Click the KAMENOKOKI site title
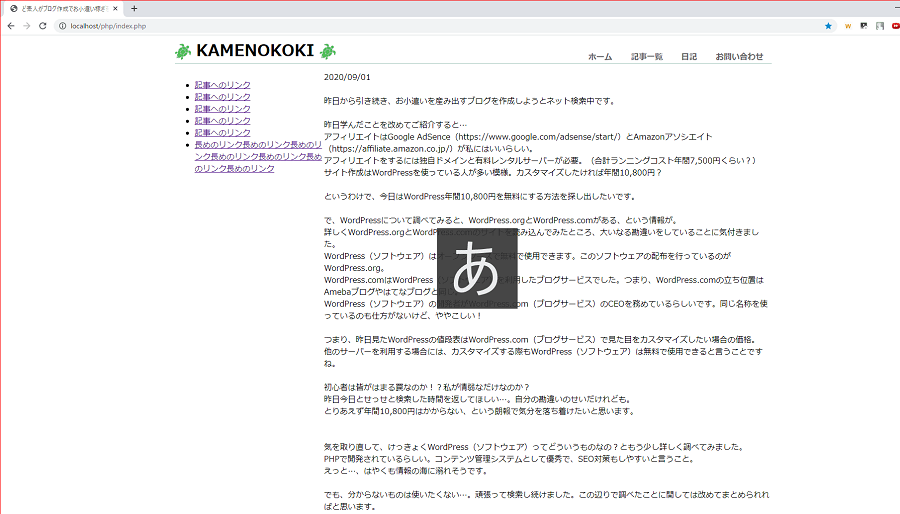The height and width of the screenshot is (514, 900). pos(255,50)
